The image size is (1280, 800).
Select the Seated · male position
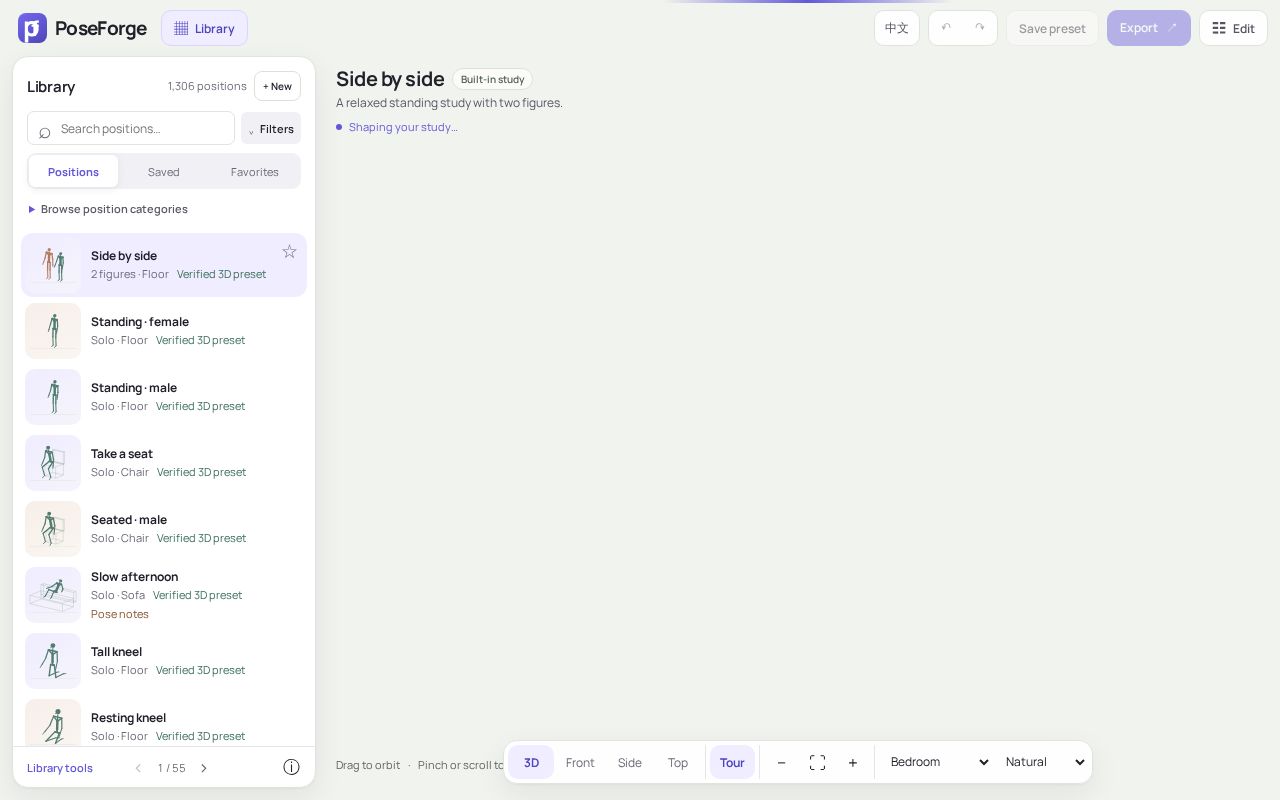pos(164,529)
